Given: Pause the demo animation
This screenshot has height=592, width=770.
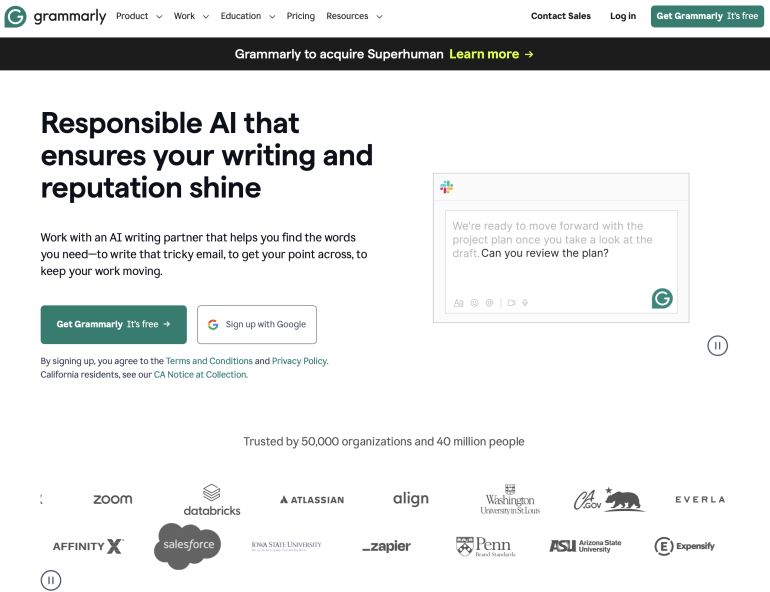Looking at the screenshot, I should click(717, 346).
